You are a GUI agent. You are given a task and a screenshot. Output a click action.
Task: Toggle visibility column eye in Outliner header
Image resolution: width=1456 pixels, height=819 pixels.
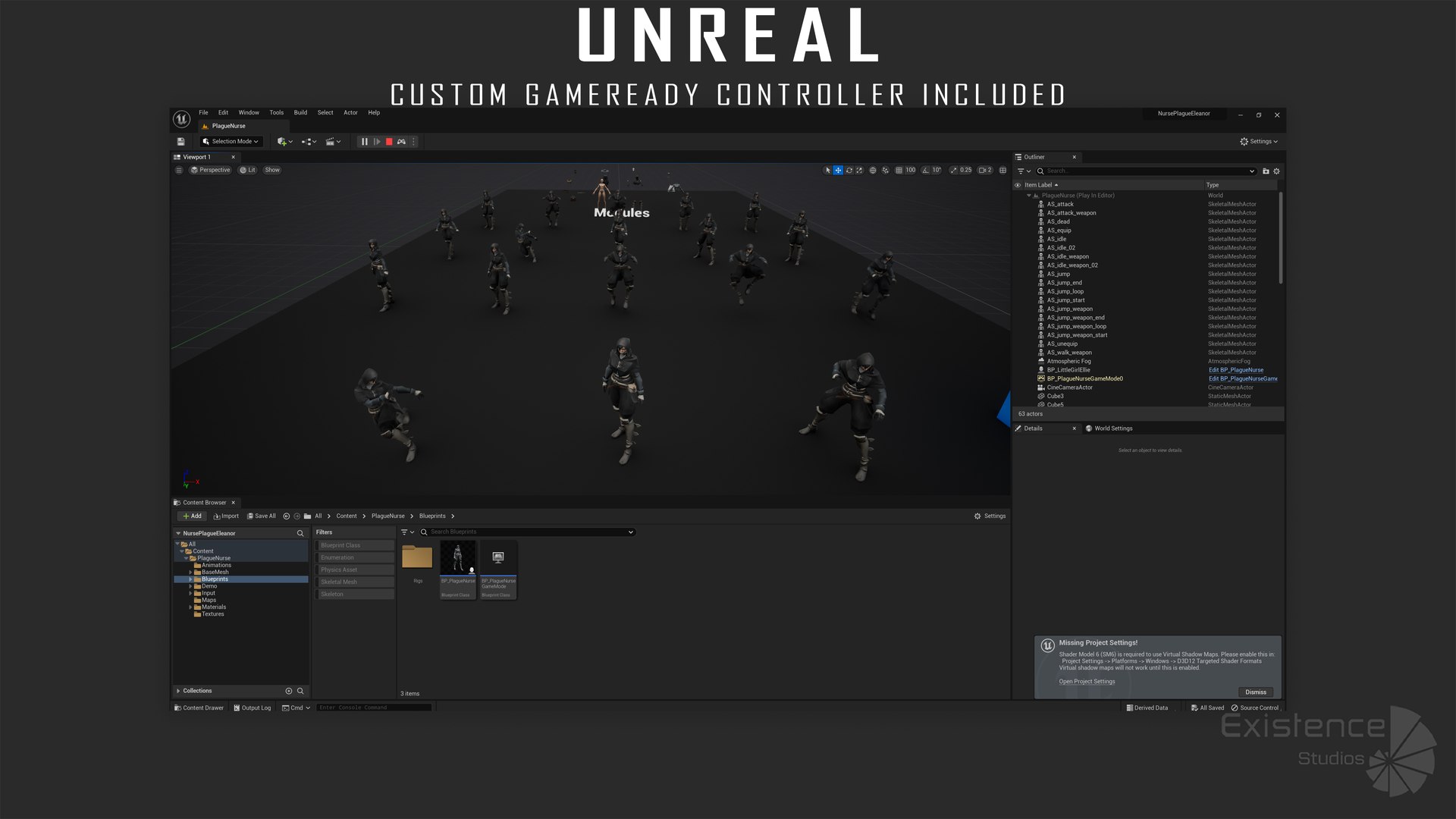[1018, 185]
